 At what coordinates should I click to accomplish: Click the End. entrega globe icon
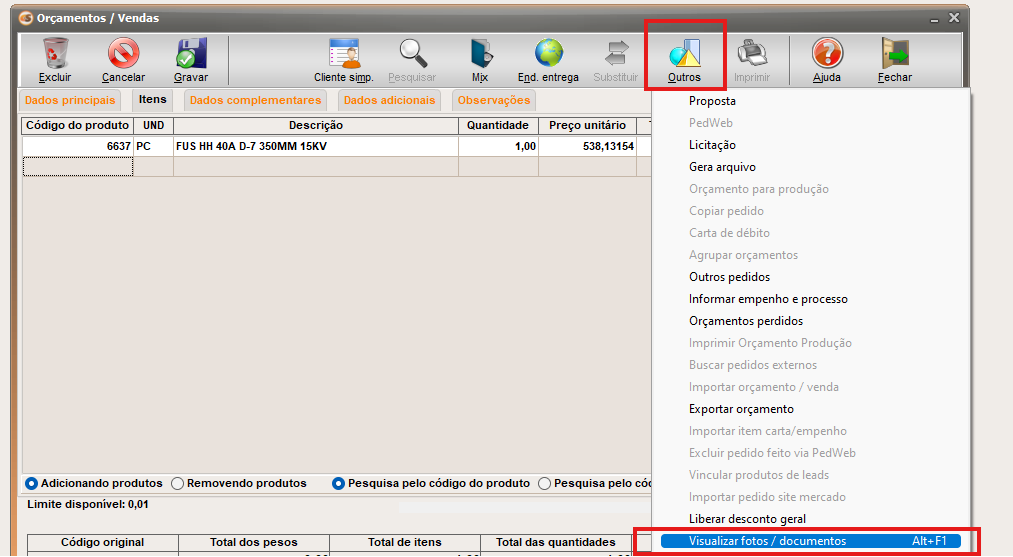548,53
